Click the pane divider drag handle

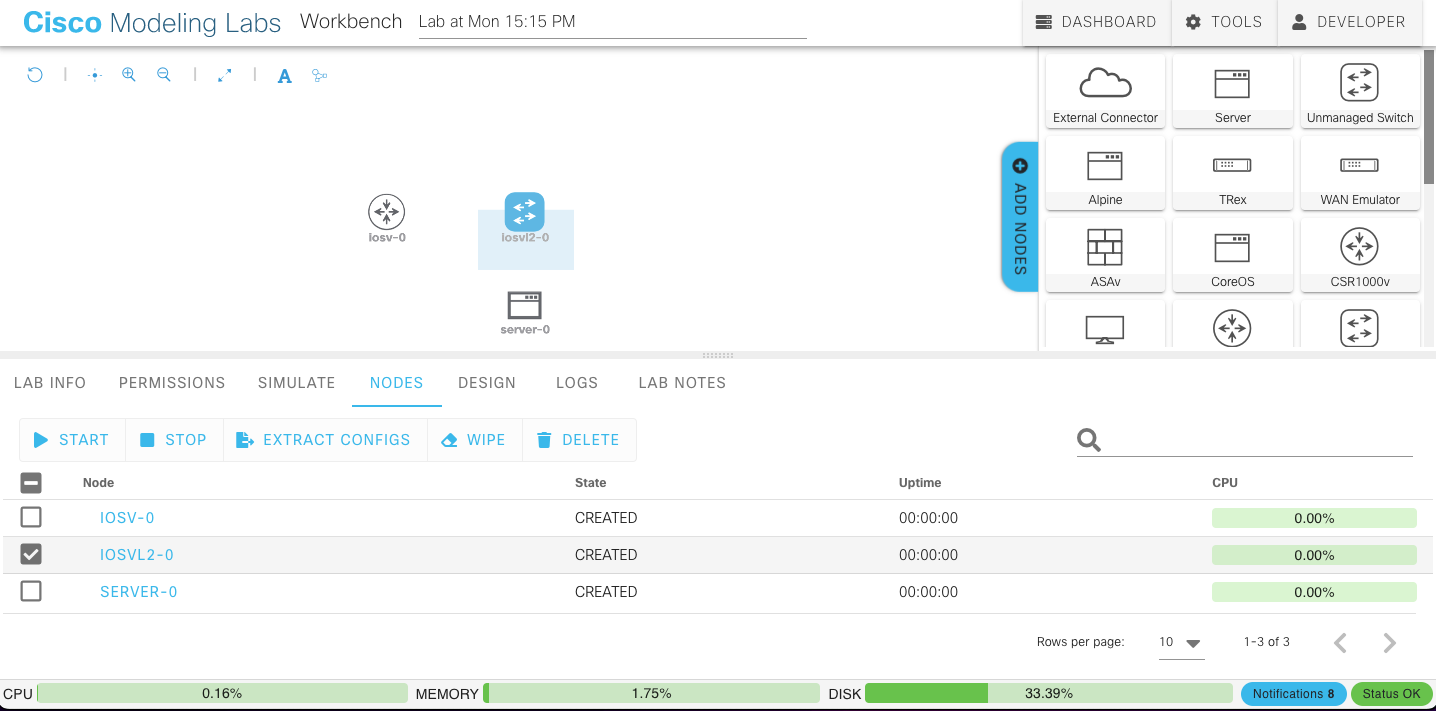point(718,355)
